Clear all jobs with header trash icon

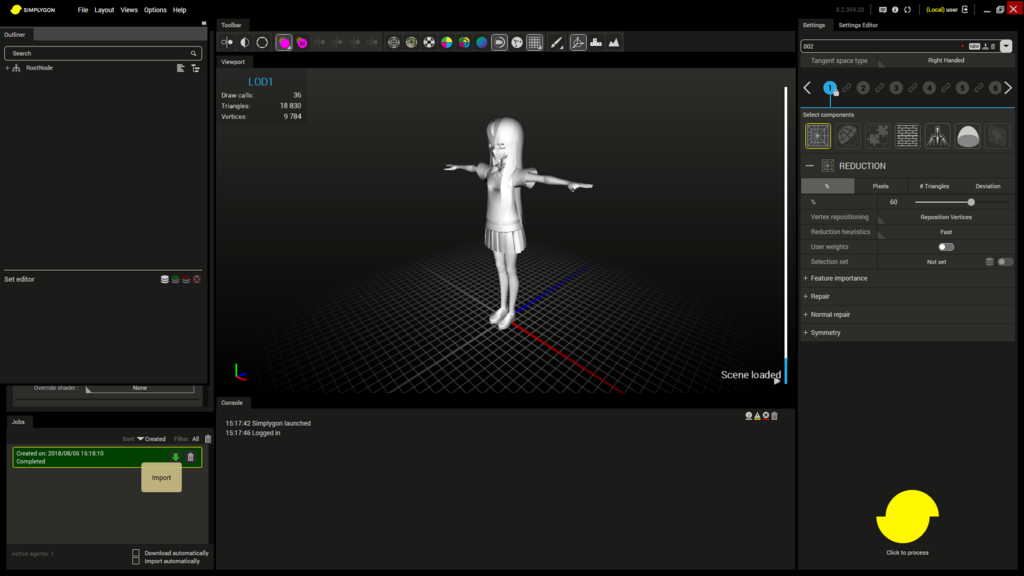tap(208, 439)
